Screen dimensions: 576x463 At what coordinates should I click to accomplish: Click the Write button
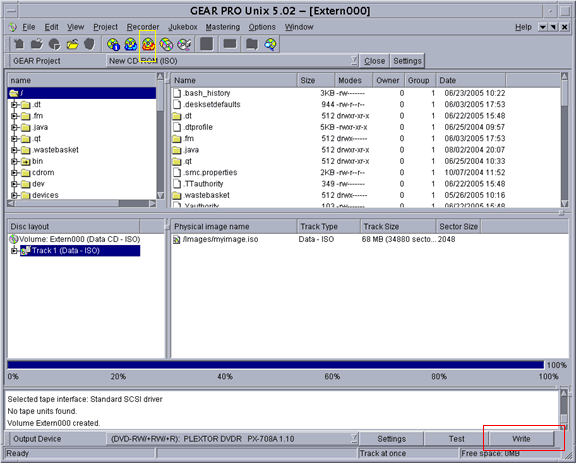[521, 439]
